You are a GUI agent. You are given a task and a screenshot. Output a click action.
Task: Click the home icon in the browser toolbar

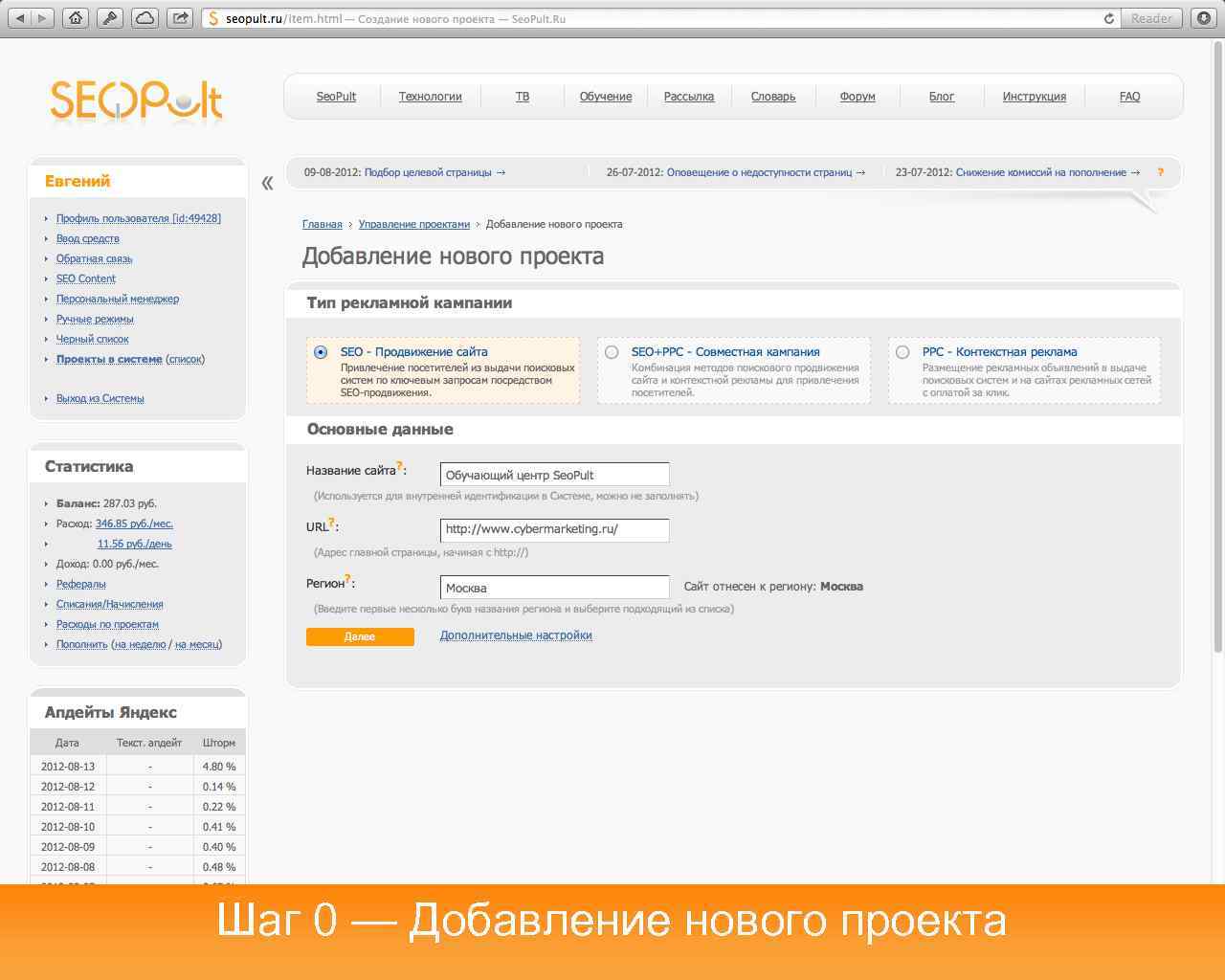(76, 17)
